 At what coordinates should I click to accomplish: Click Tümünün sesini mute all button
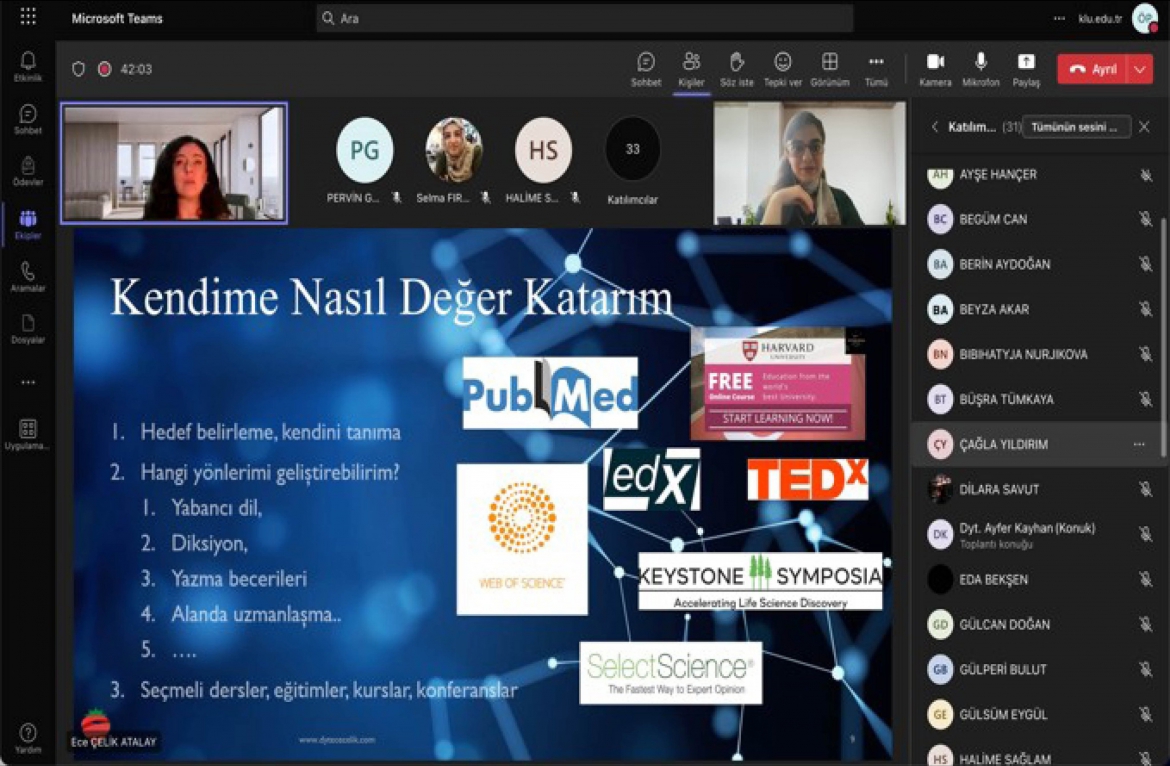click(1075, 127)
